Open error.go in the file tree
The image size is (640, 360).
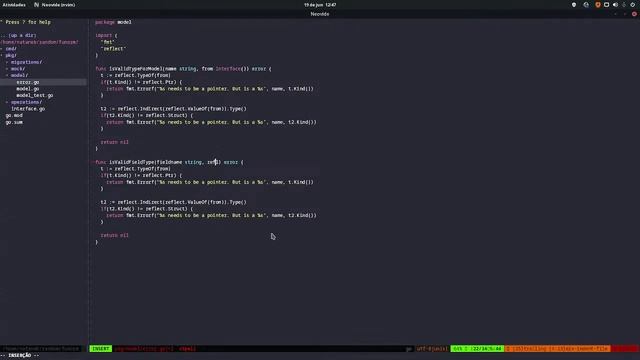point(28,82)
